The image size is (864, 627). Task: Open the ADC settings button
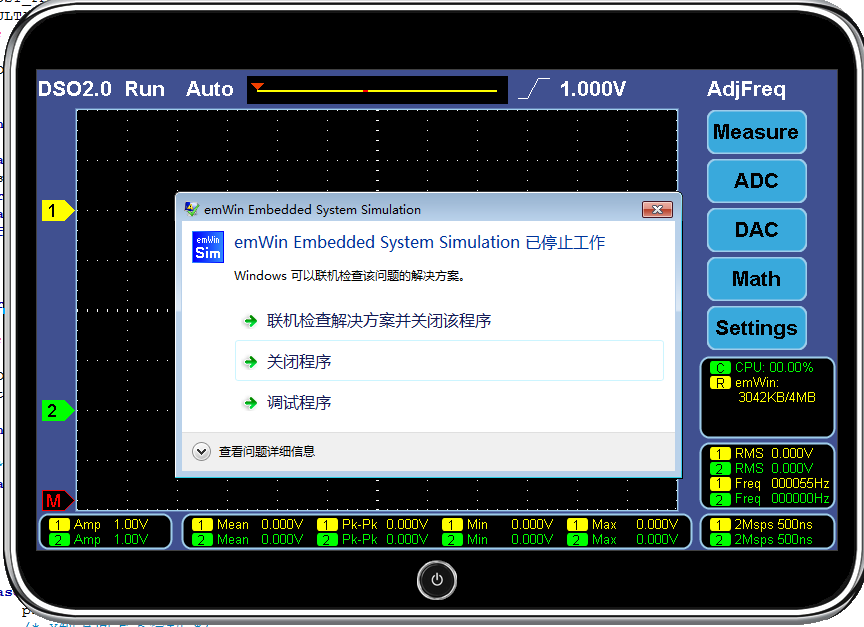(x=757, y=181)
